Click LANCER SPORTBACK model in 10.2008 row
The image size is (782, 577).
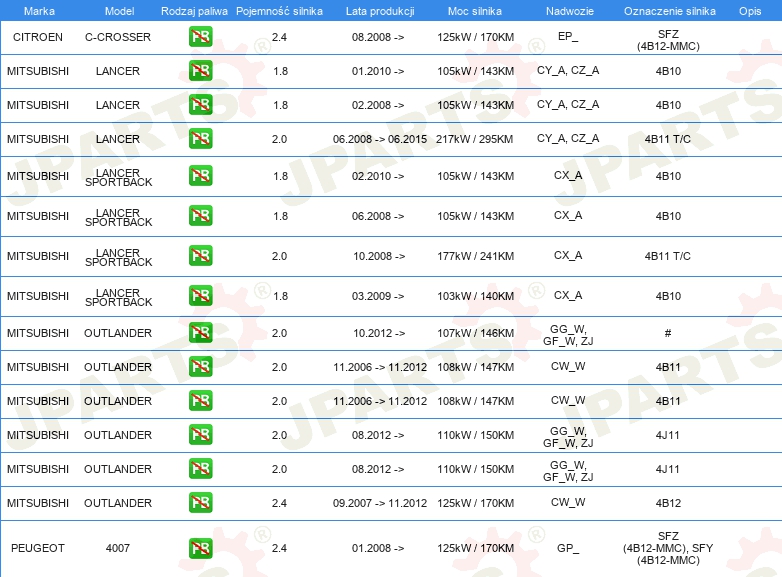pos(118,257)
